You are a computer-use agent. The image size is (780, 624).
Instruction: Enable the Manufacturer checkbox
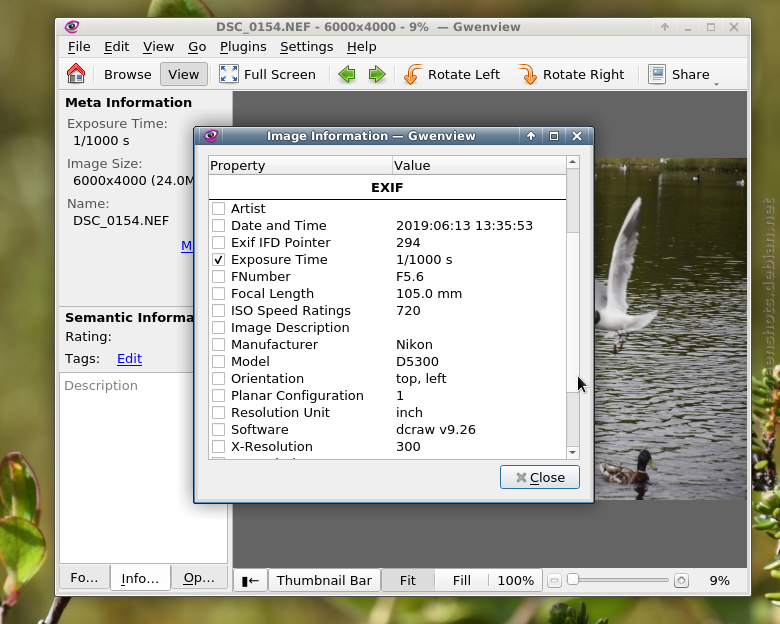click(218, 344)
